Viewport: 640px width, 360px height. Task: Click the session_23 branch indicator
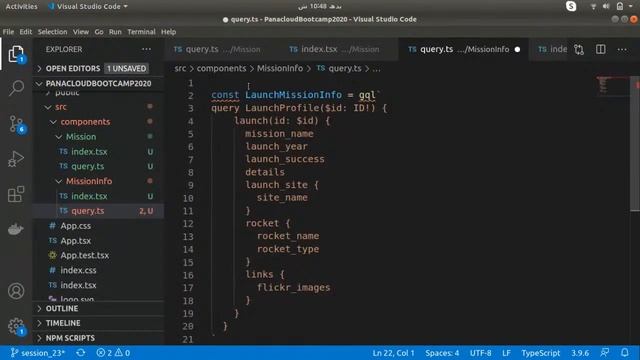click(x=38, y=353)
